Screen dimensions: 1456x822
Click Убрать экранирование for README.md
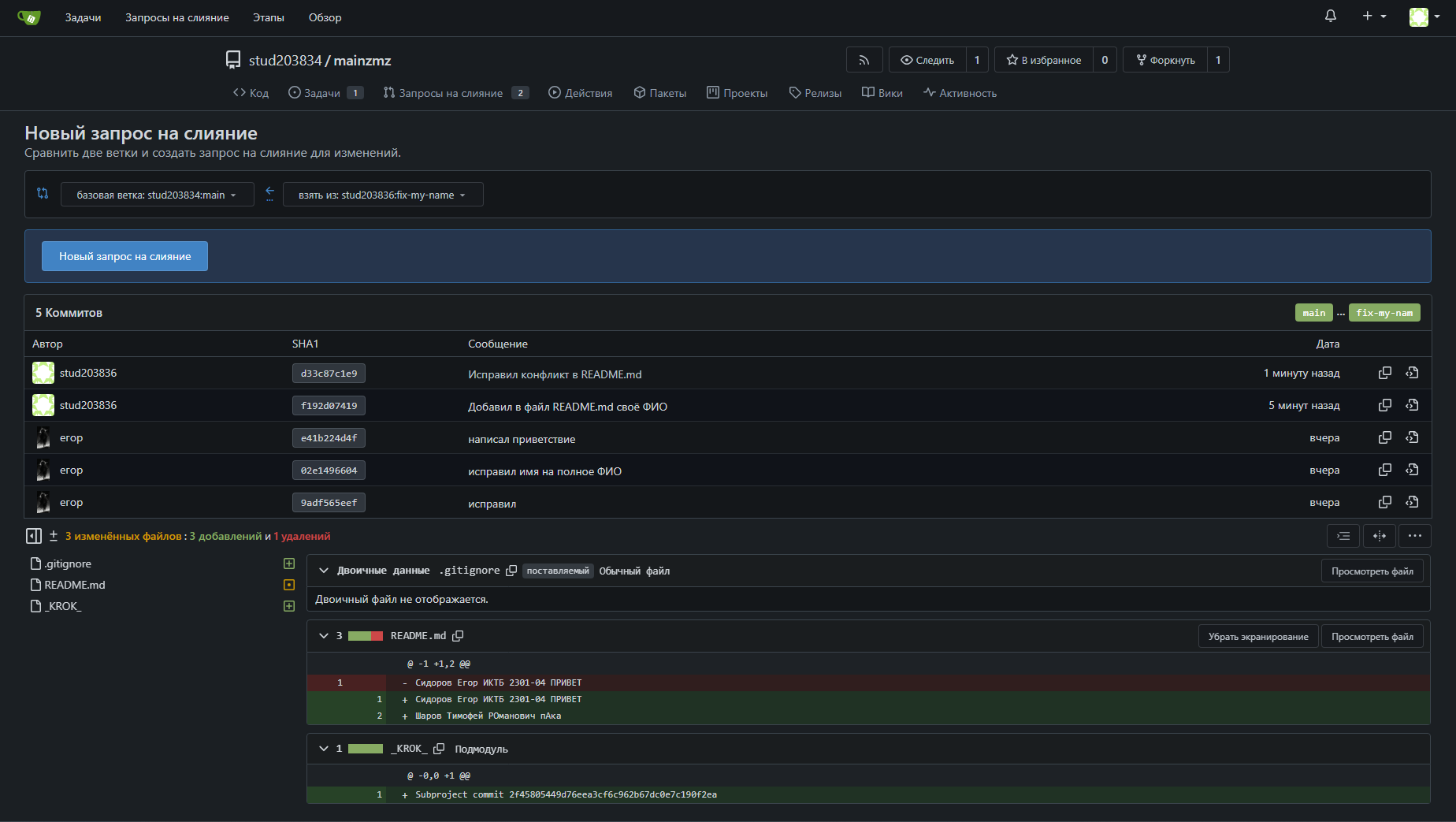point(1258,637)
